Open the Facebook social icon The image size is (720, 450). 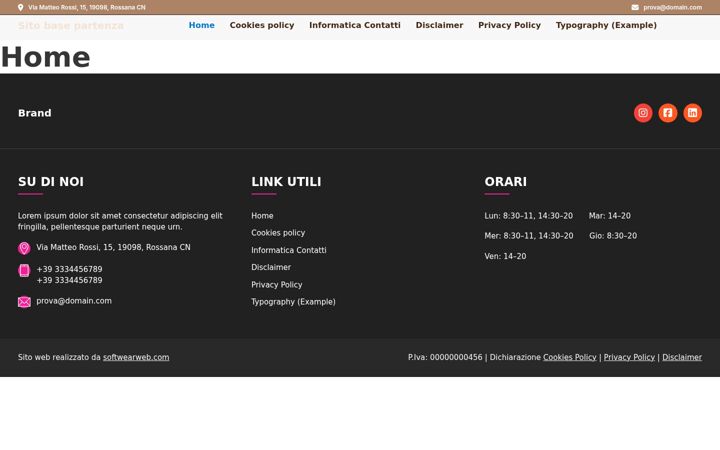(668, 113)
